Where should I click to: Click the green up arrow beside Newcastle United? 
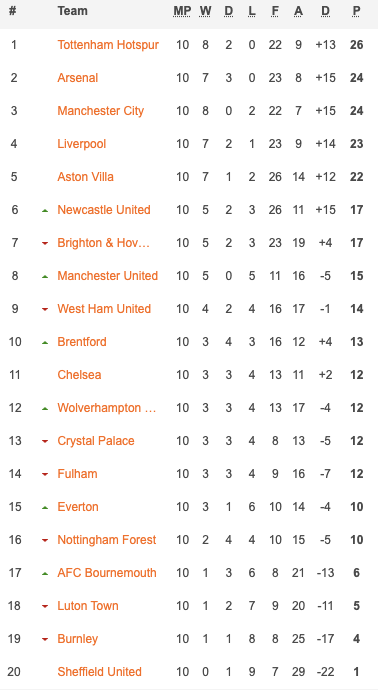point(44,211)
